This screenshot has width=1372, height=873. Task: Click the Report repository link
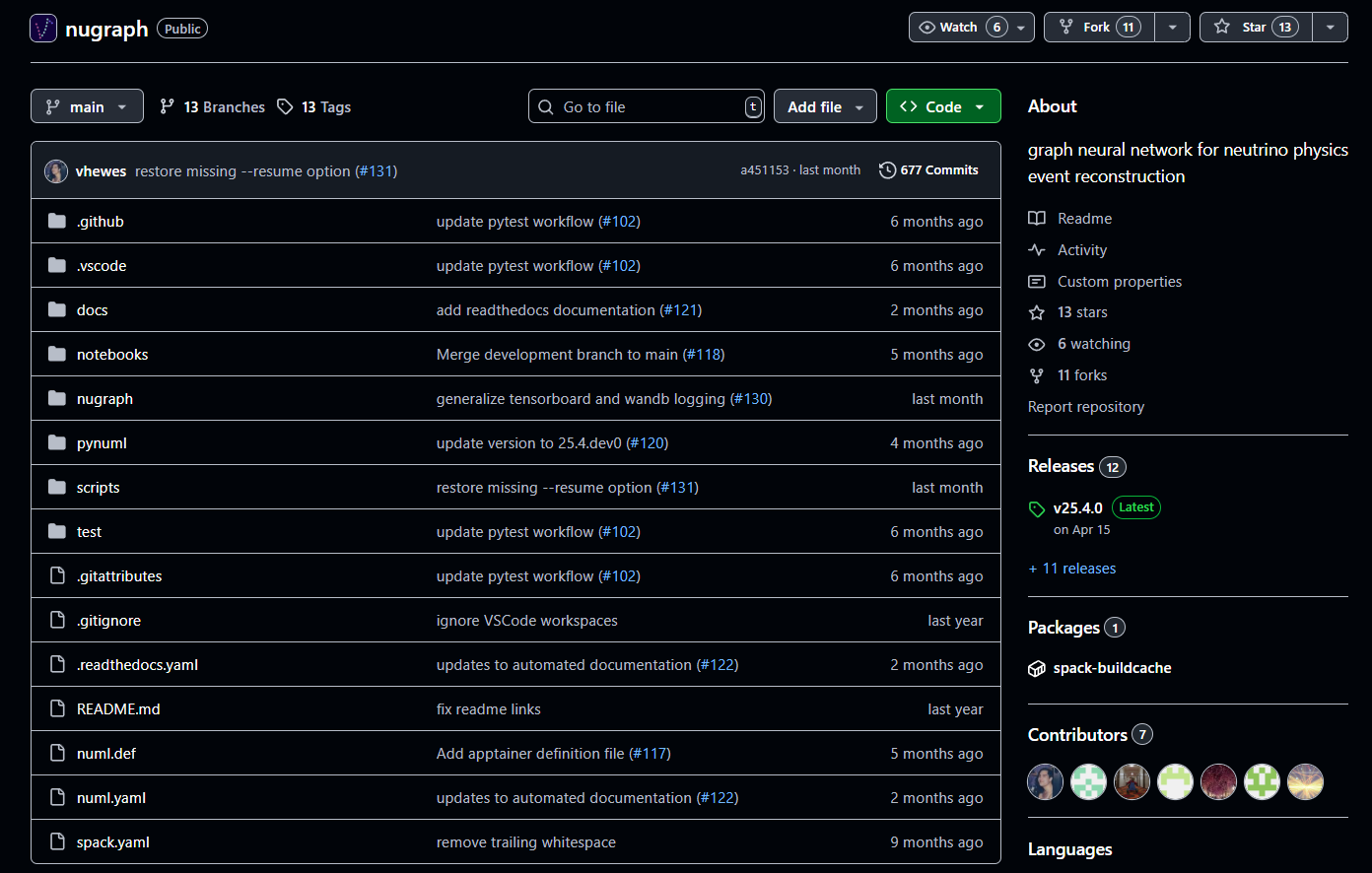[x=1085, y=406]
